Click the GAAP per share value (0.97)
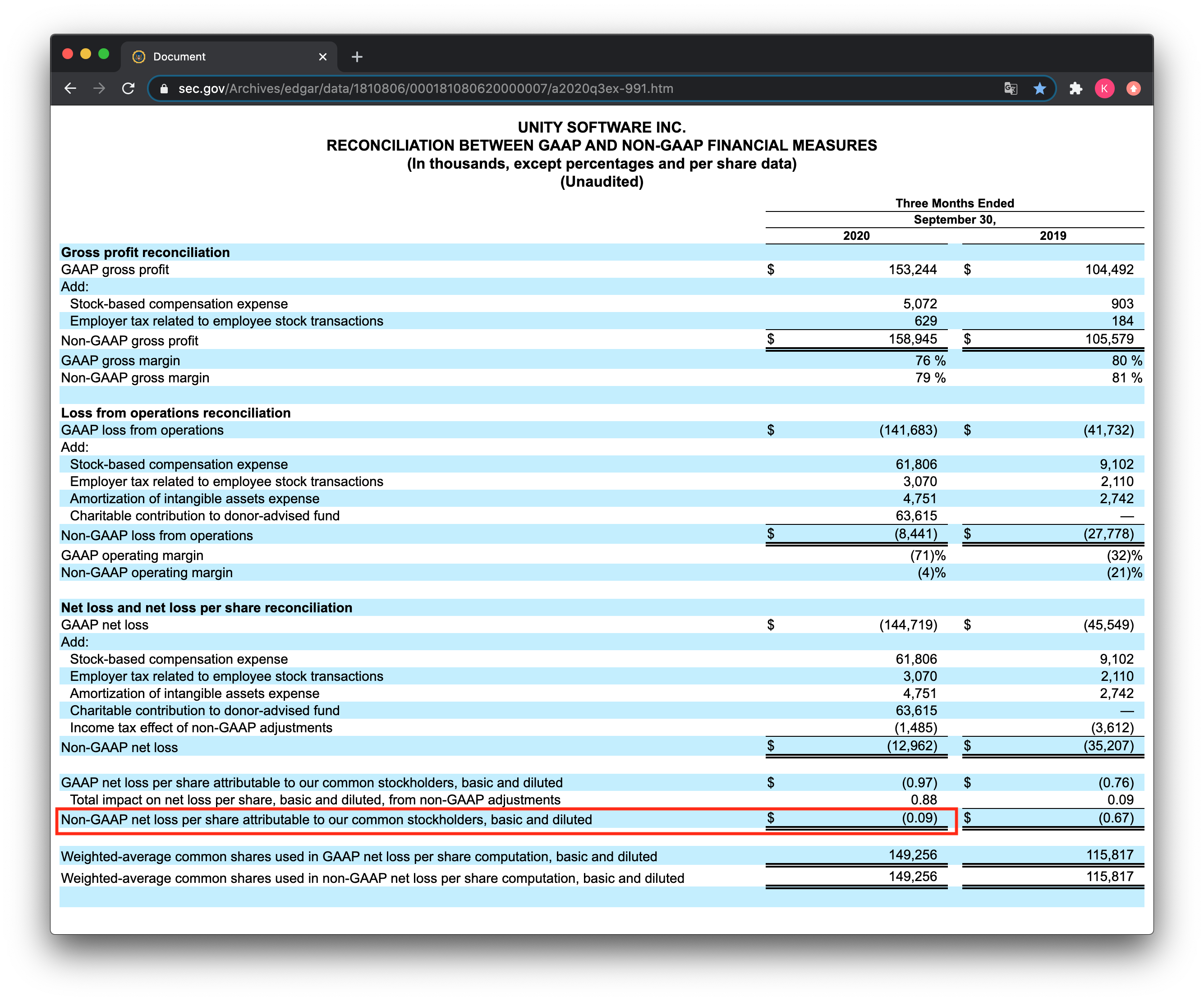1204x1001 pixels. (919, 783)
